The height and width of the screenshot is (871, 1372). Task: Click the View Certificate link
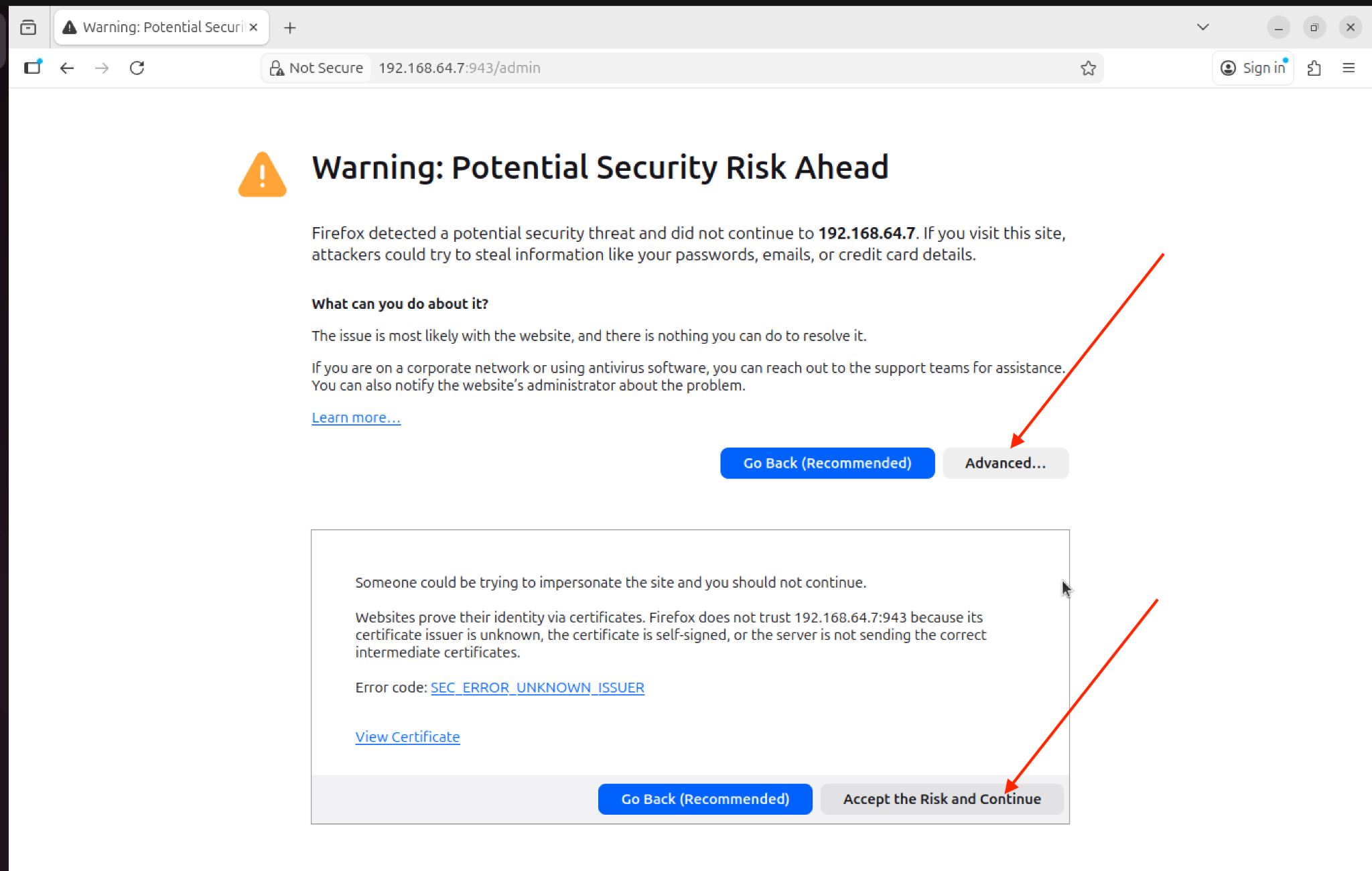click(x=407, y=737)
